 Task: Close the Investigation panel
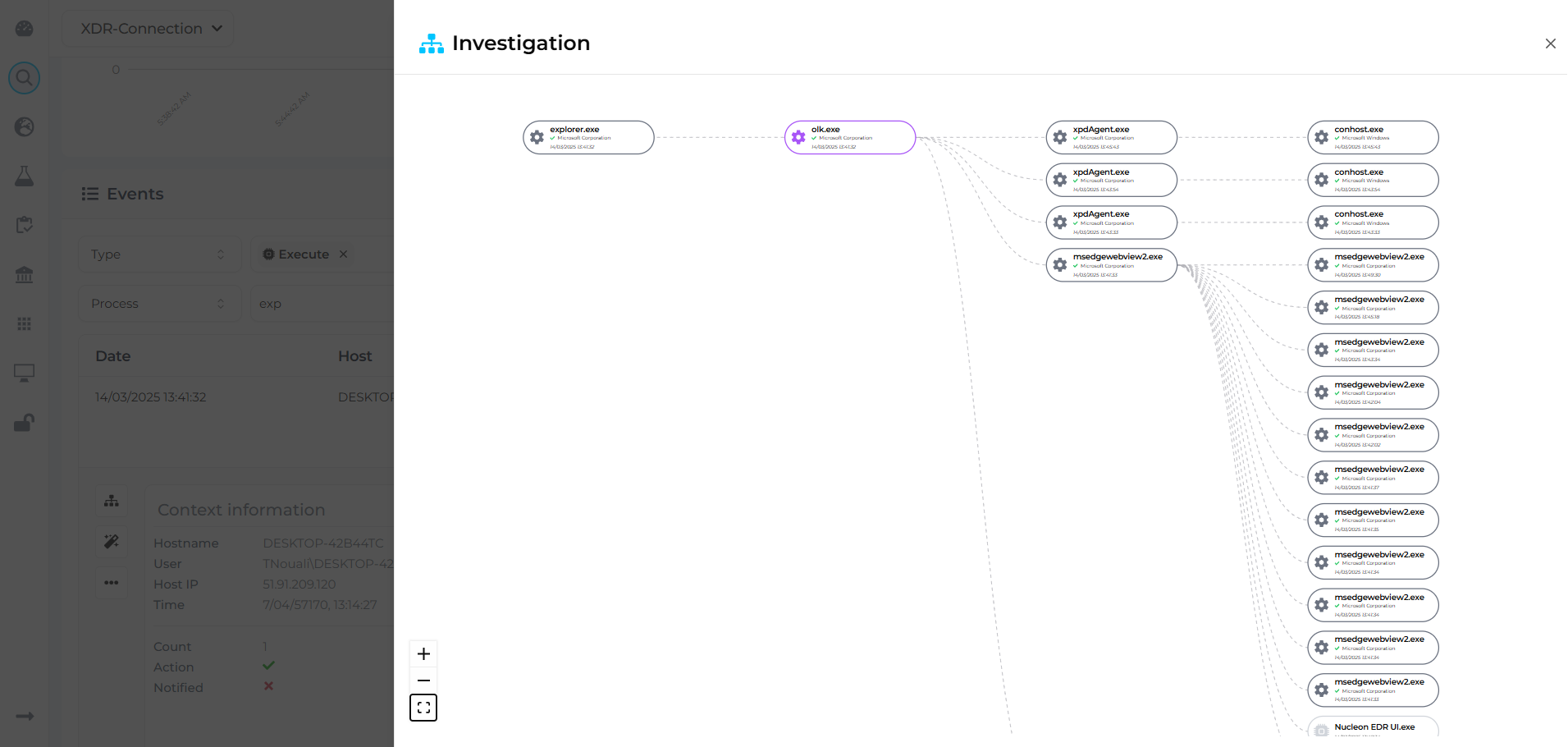point(1550,44)
